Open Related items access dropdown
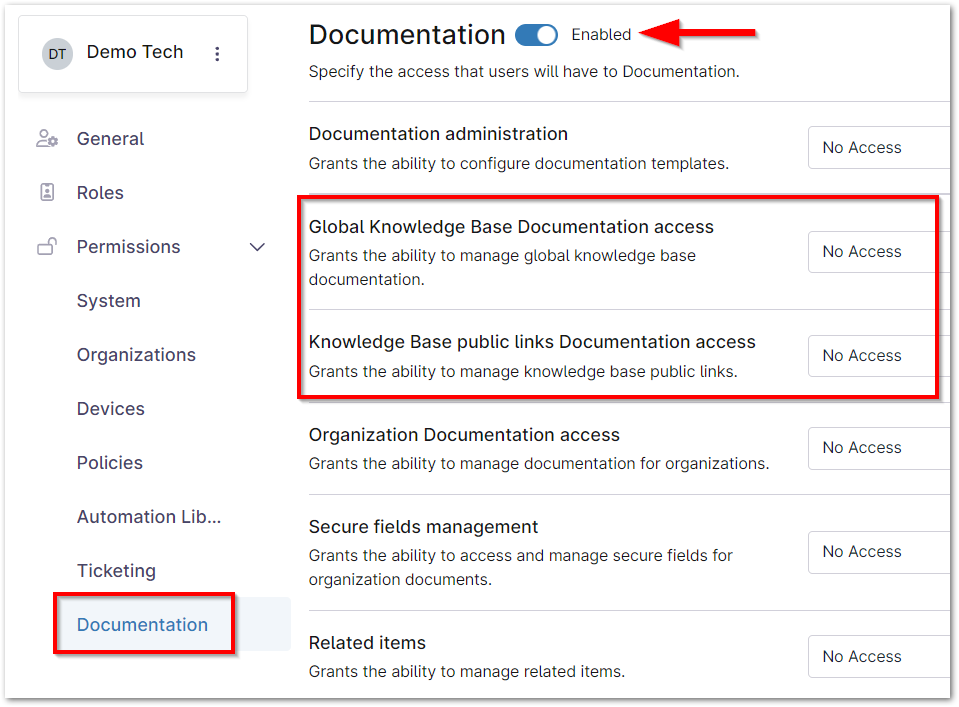 878,657
